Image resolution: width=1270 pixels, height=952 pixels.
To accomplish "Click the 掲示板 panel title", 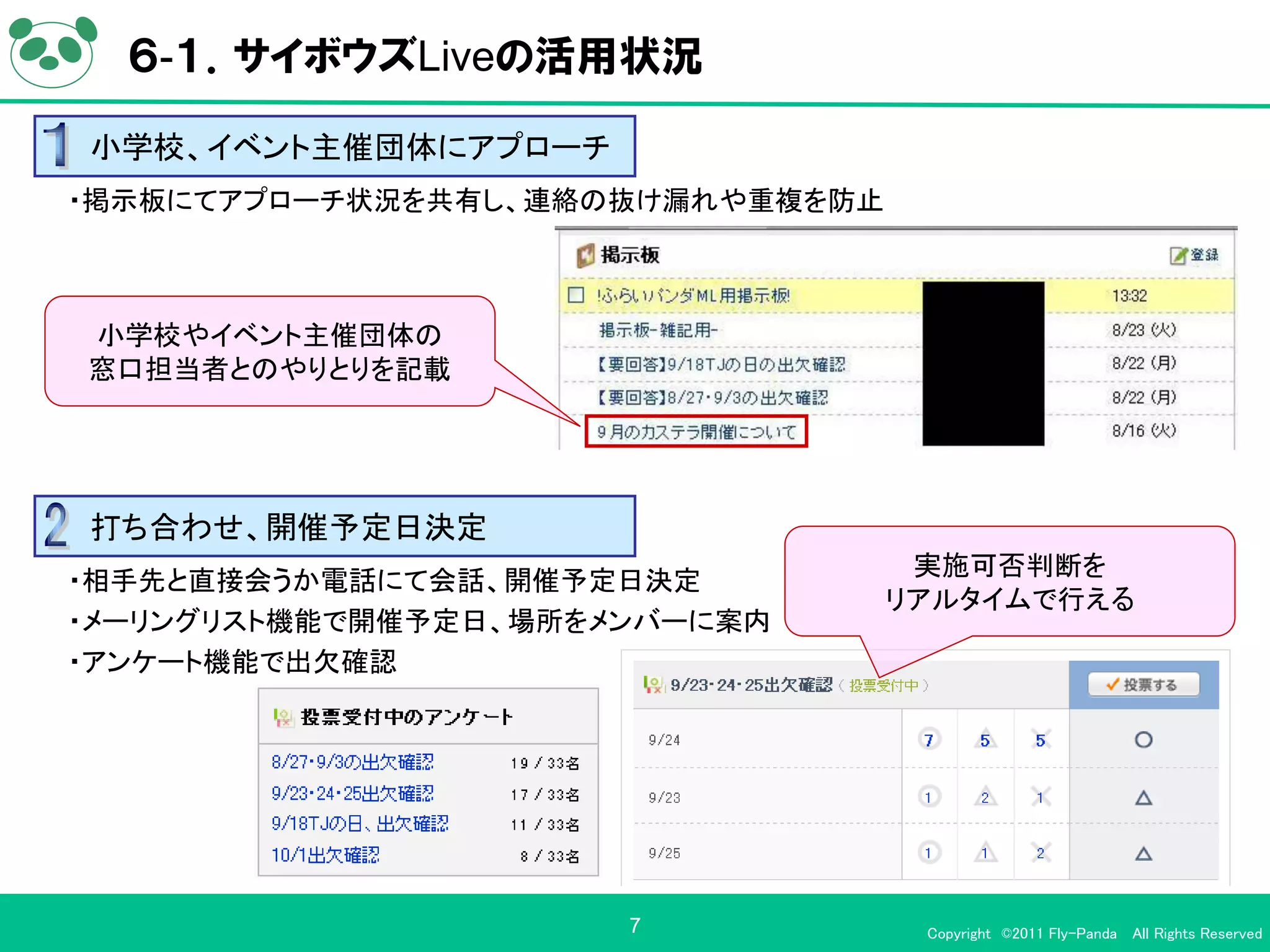I will tap(629, 255).
